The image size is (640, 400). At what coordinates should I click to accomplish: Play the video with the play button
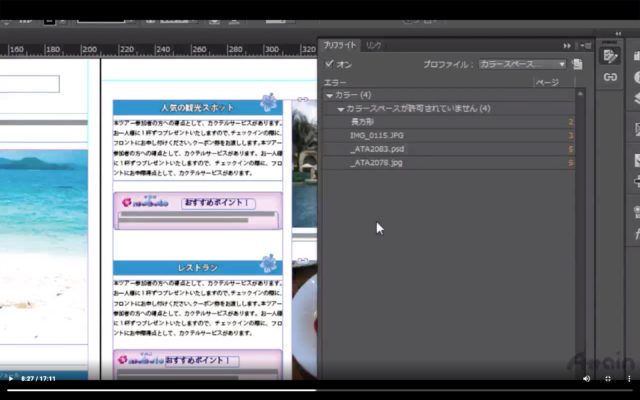coord(11,379)
